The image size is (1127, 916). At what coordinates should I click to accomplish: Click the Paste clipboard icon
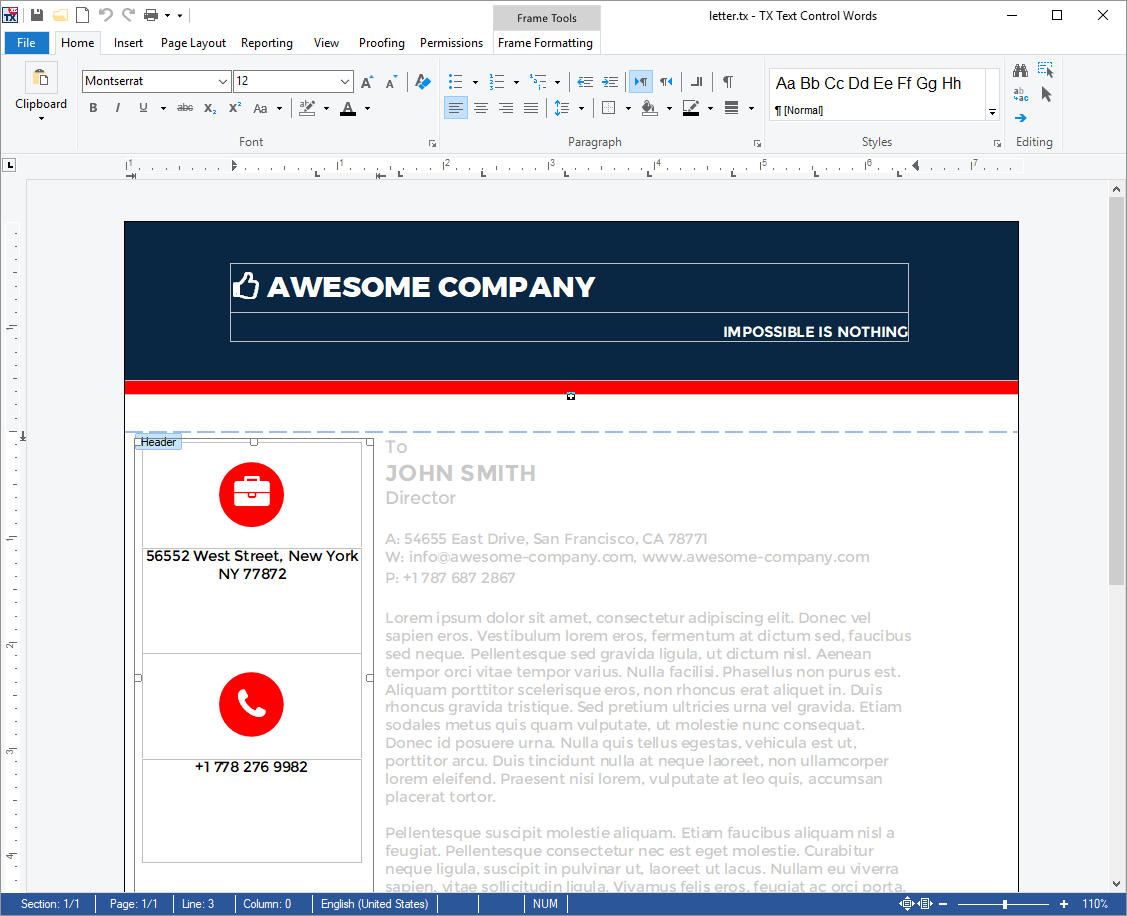pyautogui.click(x=41, y=78)
